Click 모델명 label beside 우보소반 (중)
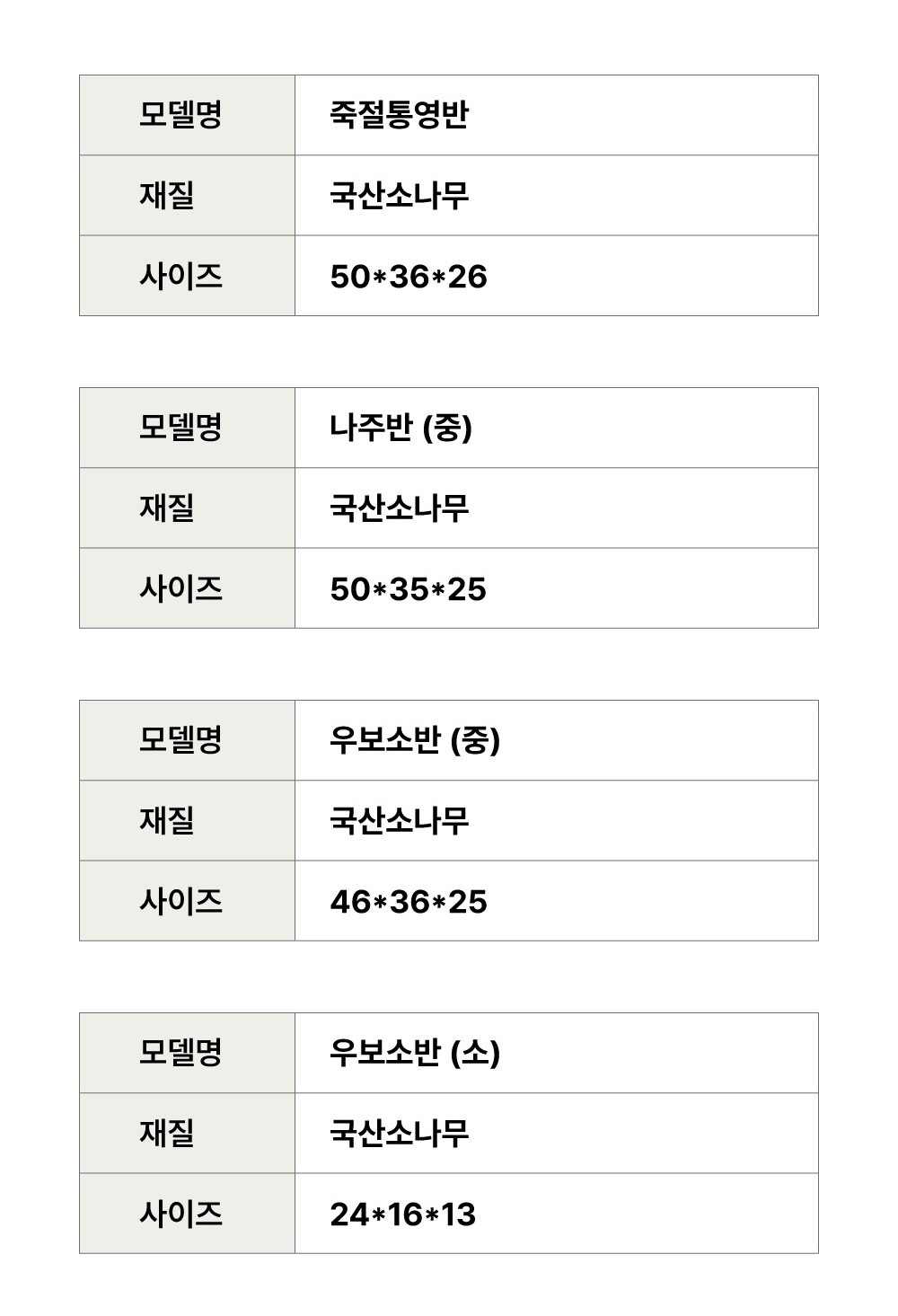Screen dimensions: 898x1316 tap(180, 740)
